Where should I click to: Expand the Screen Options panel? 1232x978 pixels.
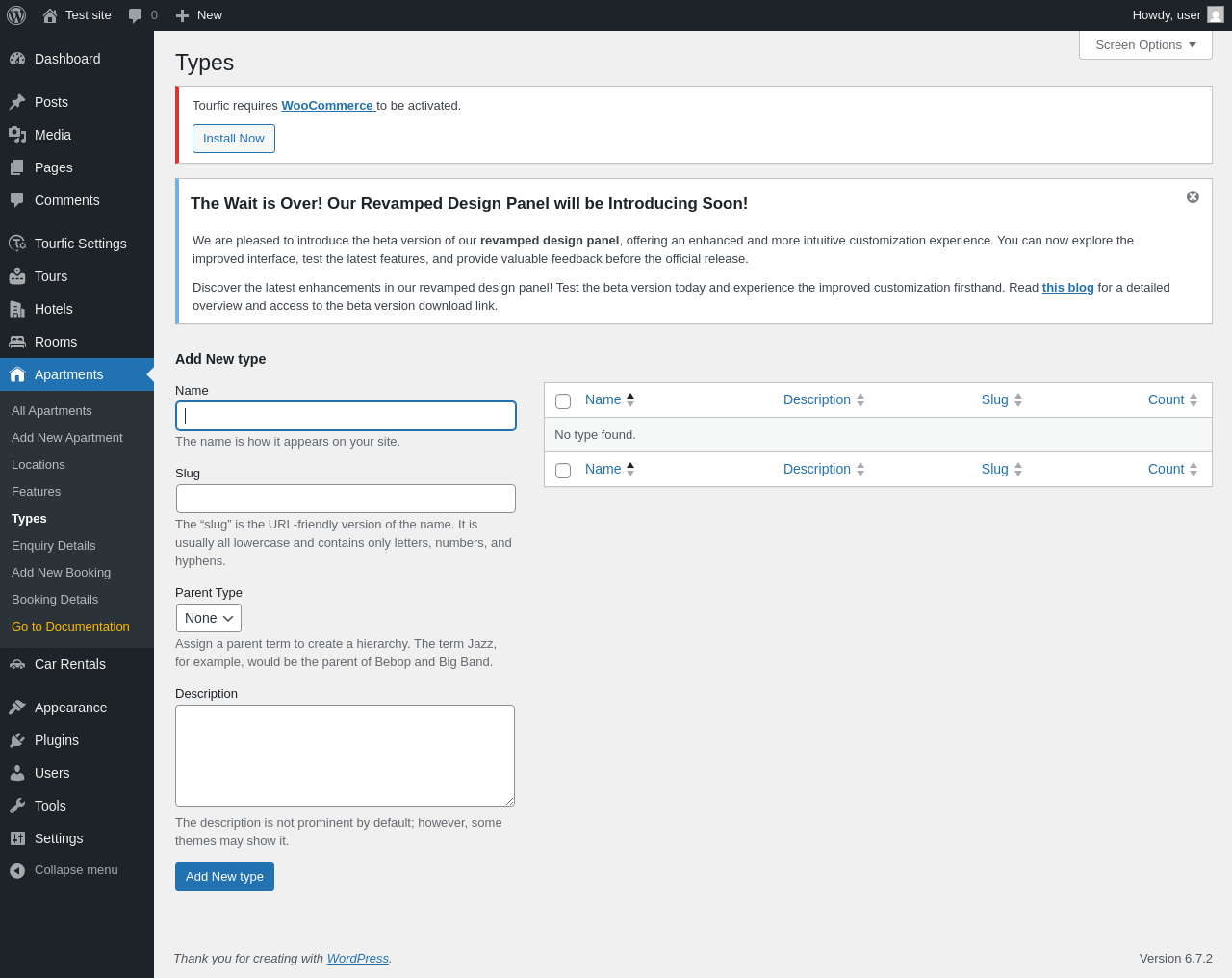pyautogui.click(x=1145, y=45)
